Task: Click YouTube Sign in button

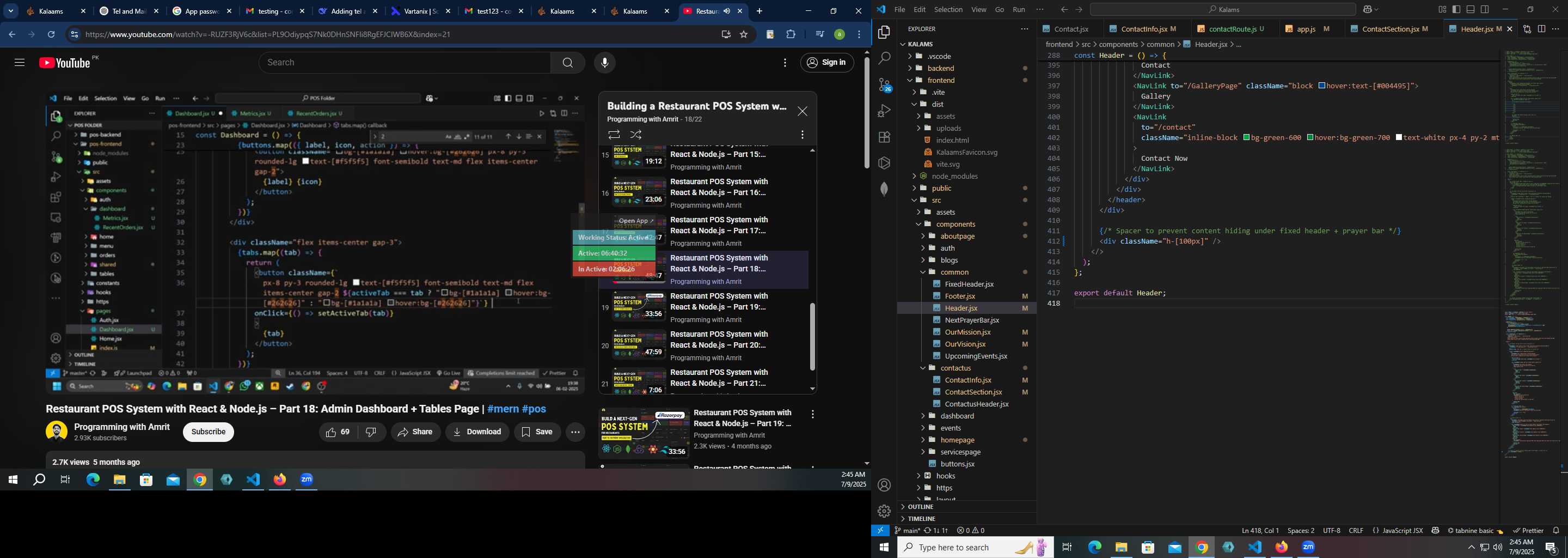Action: click(826, 63)
